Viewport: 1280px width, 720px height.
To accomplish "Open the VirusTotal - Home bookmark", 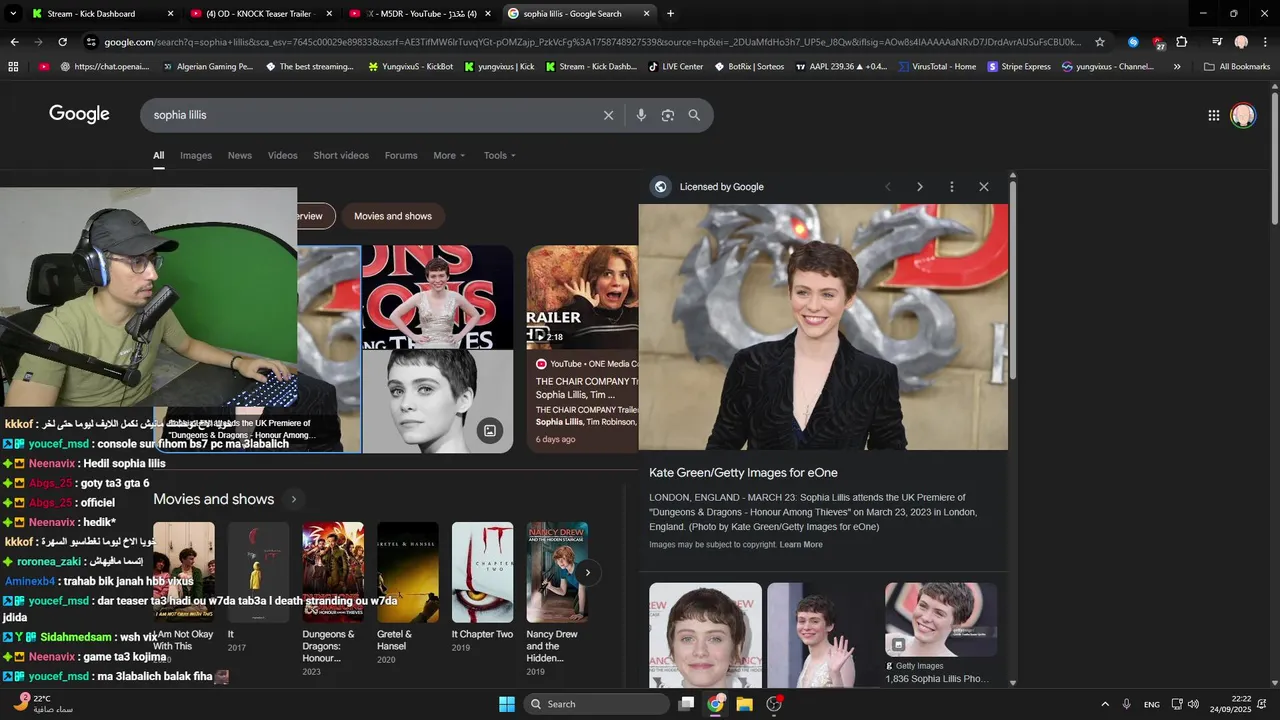I will [x=937, y=67].
